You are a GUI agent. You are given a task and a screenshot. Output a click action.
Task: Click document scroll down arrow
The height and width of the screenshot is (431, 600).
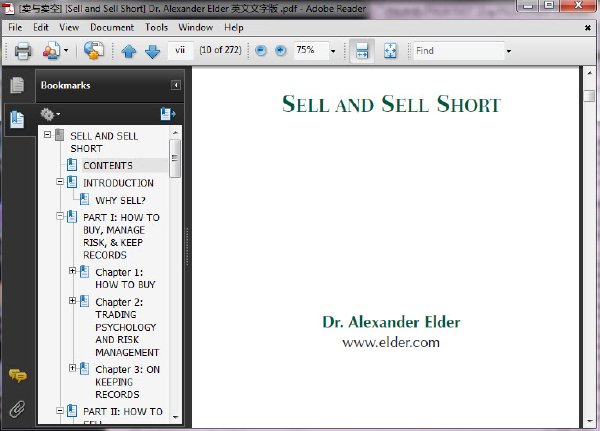tap(590, 421)
